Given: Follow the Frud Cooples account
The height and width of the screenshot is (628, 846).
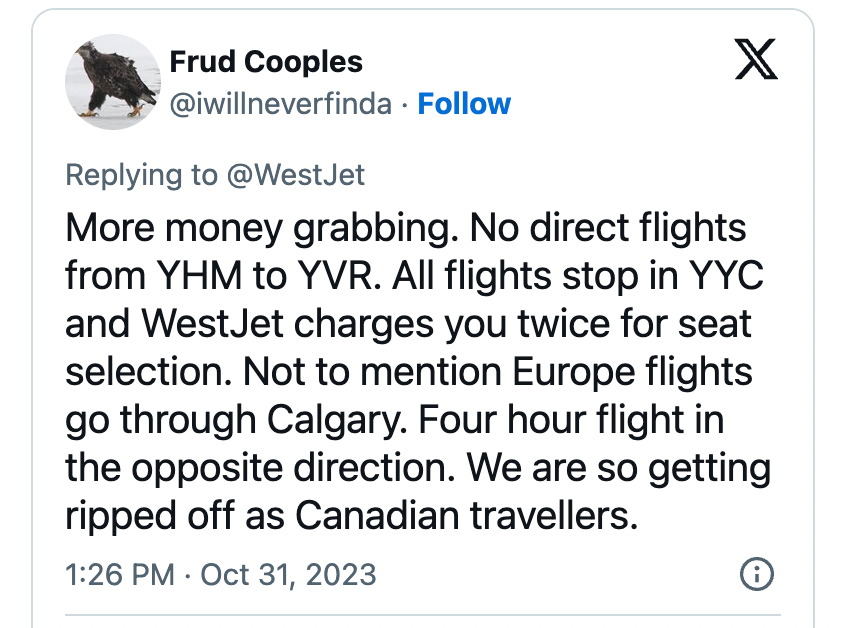Looking at the screenshot, I should coord(464,104).
